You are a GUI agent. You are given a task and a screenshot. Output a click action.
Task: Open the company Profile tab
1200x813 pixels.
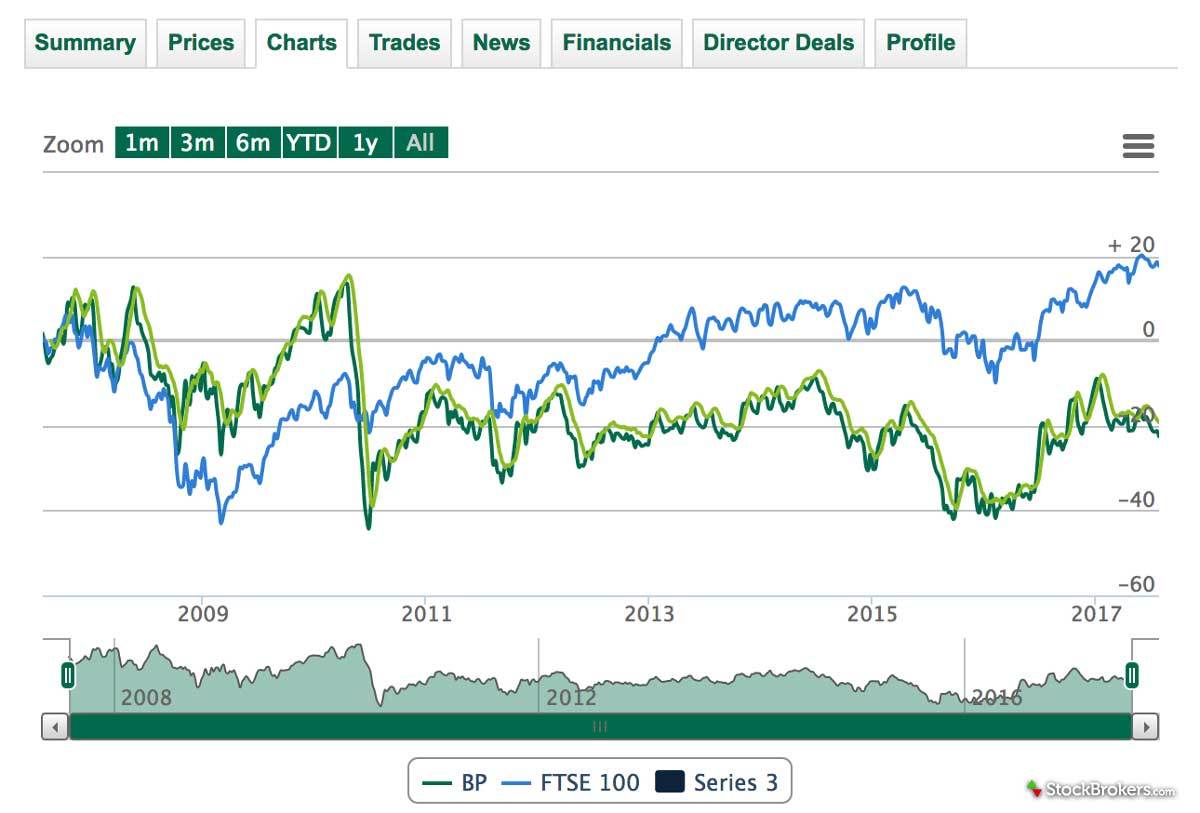pyautogui.click(x=920, y=43)
